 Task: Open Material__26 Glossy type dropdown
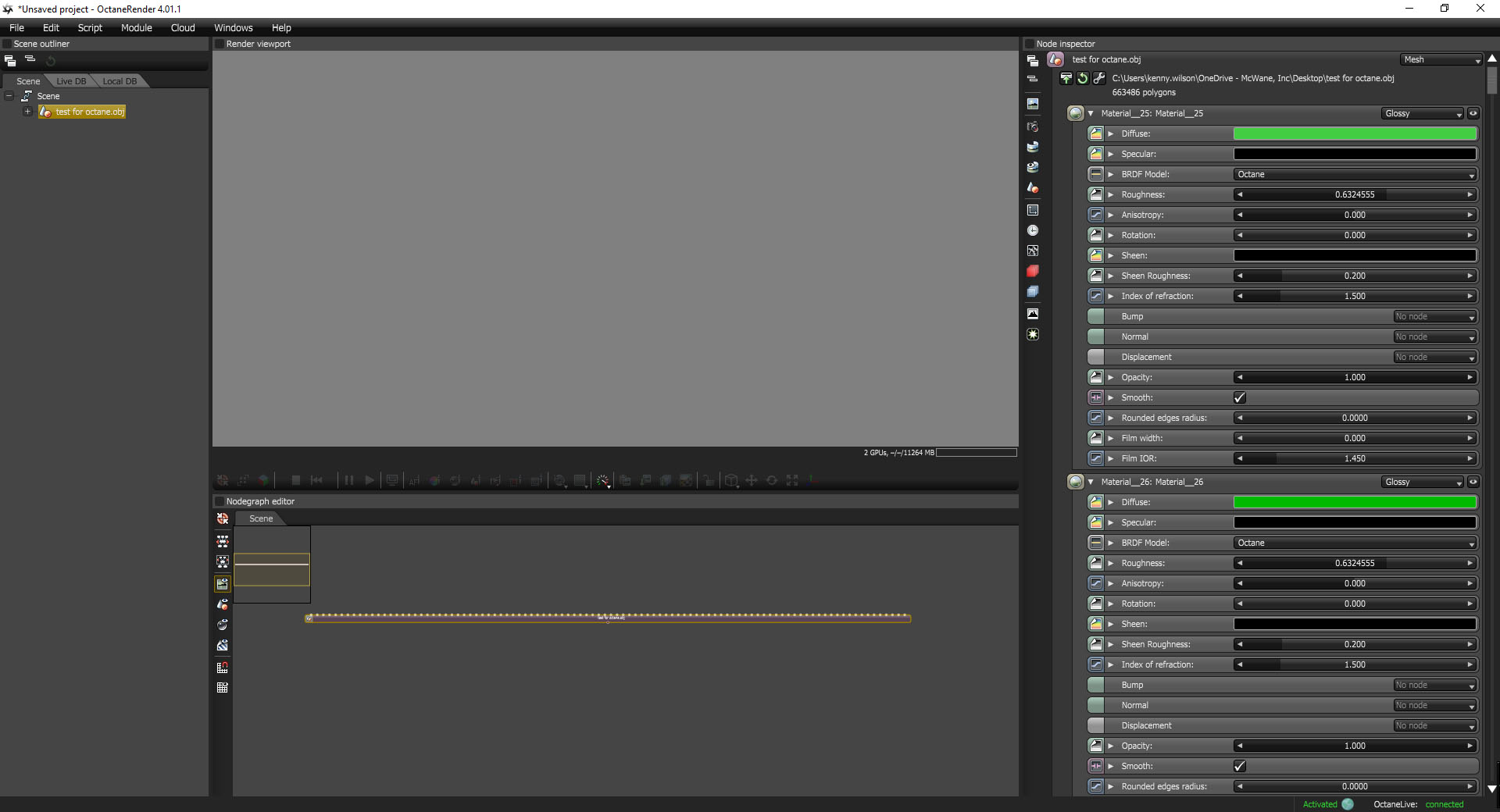click(1423, 482)
